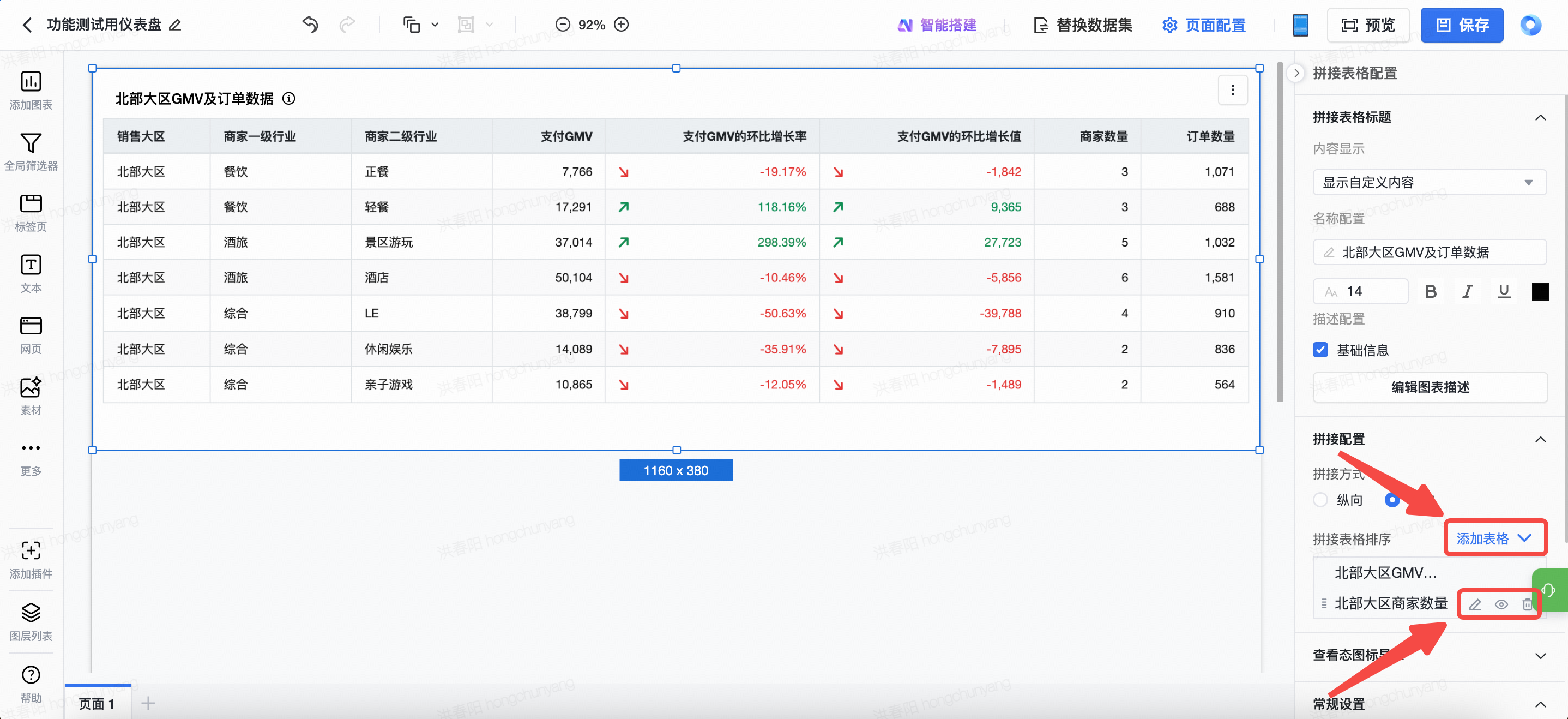Open the 添加图表 add chart tool
The image size is (1568, 719).
coord(31,90)
